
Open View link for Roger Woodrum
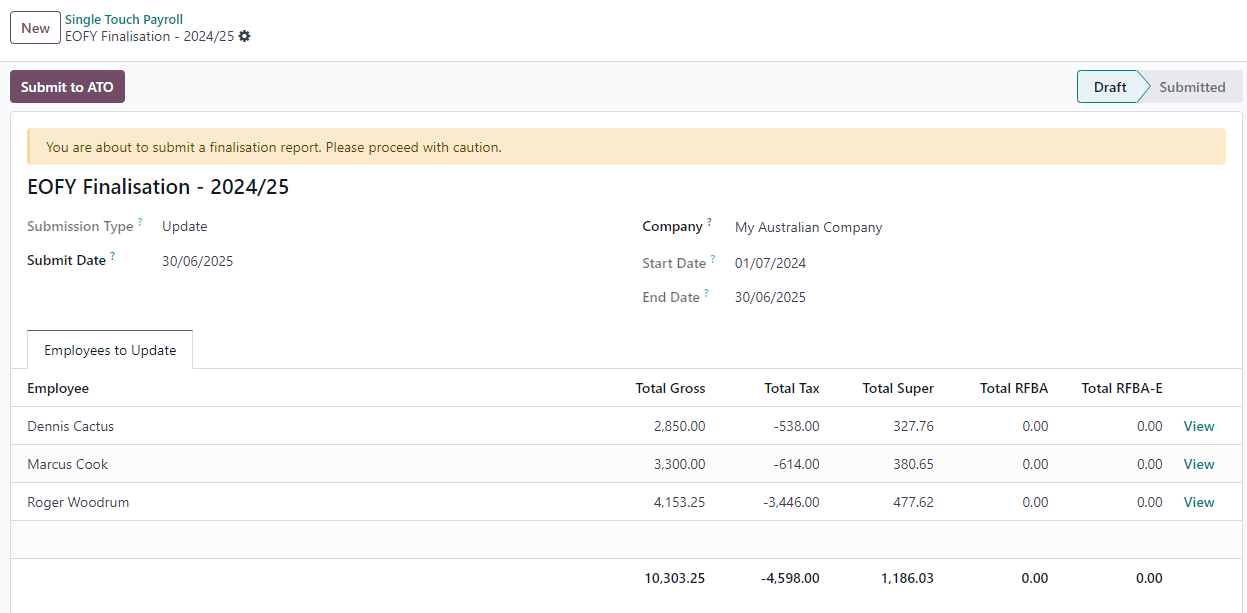(x=1198, y=502)
